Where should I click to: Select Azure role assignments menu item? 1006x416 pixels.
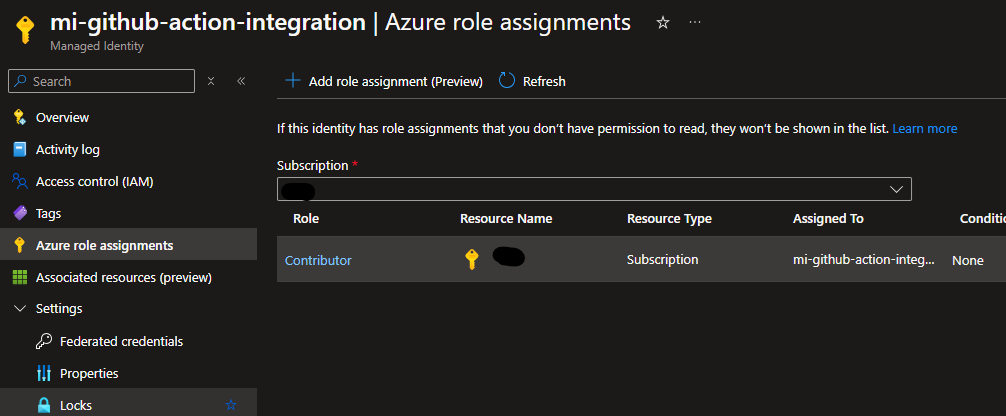[128, 245]
